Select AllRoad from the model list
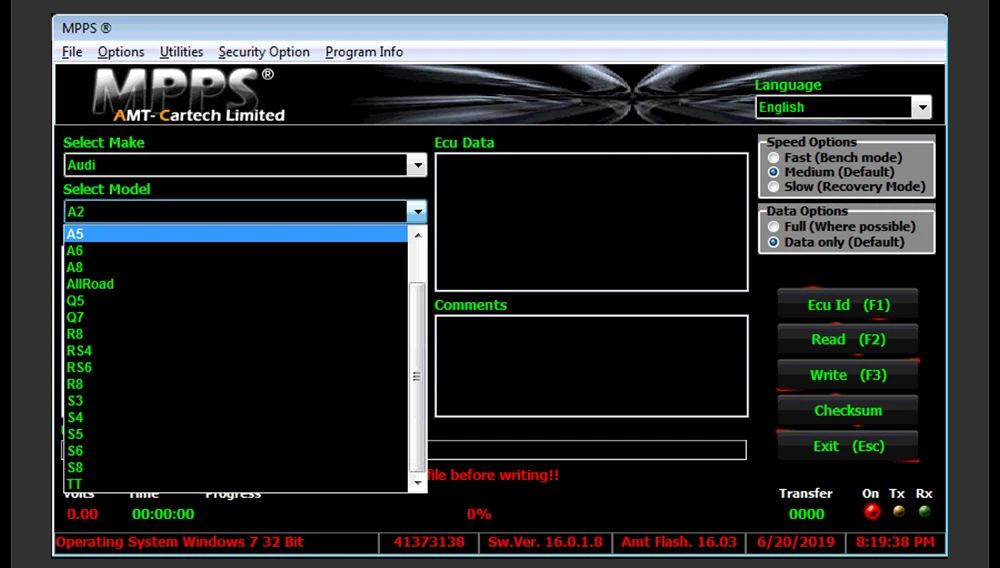This screenshot has height=568, width=1000. (x=236, y=284)
